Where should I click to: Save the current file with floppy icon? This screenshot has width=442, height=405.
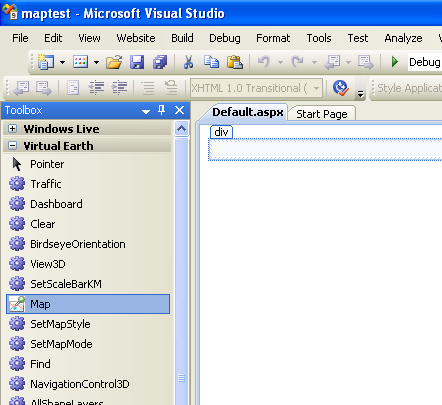137,62
